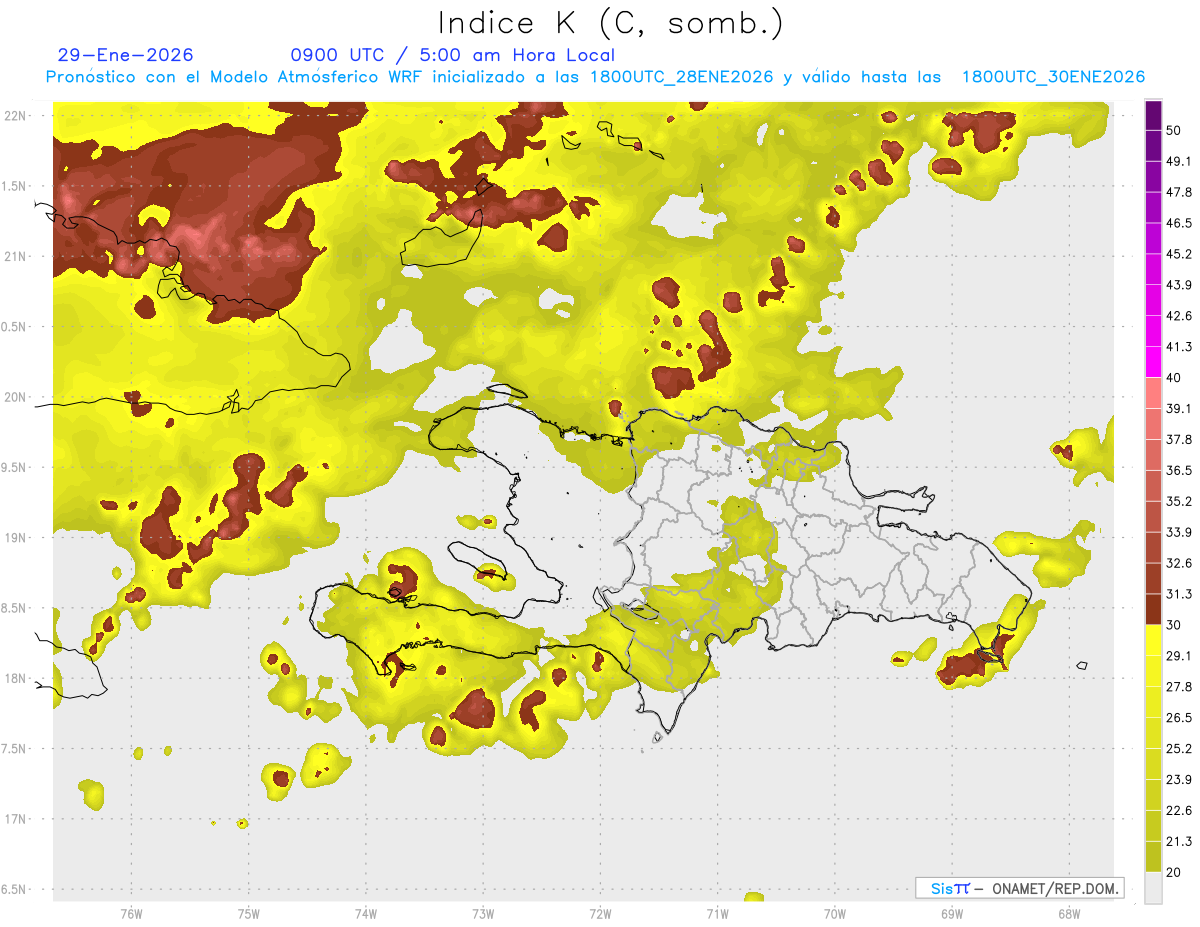
Task: Click the '40' color scale value
Action: 1173,378
